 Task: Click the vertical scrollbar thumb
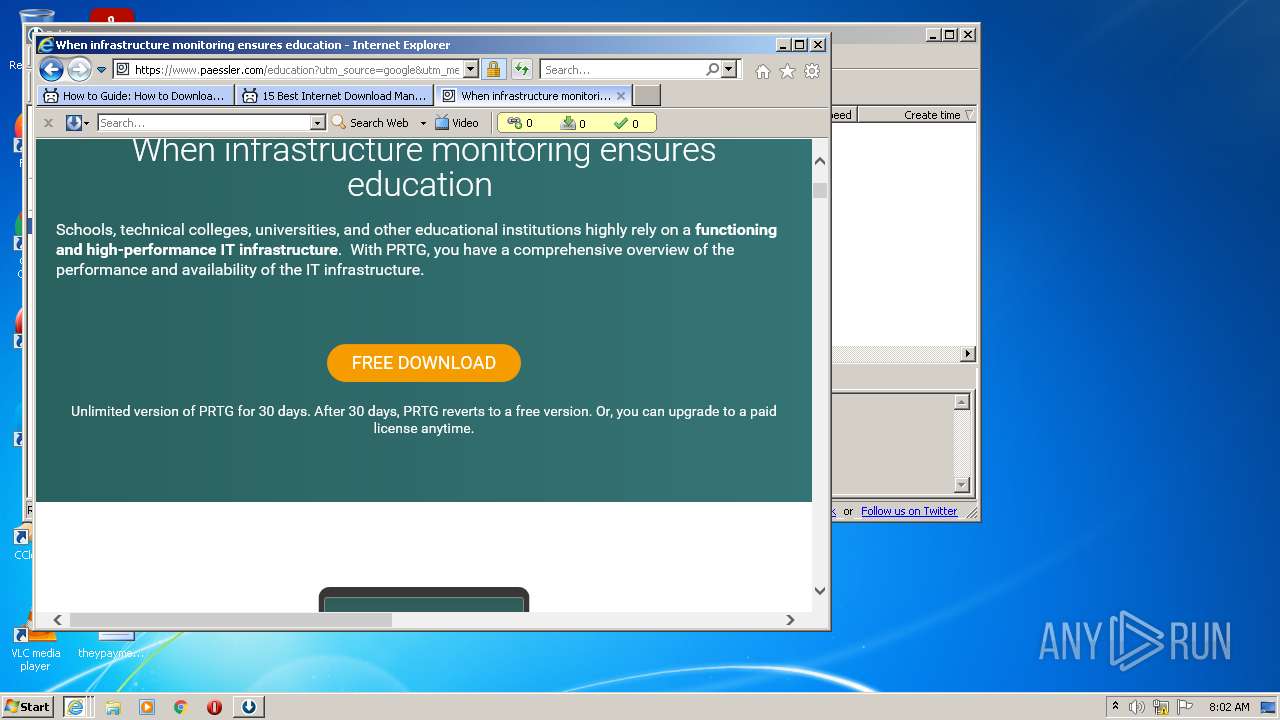click(820, 191)
